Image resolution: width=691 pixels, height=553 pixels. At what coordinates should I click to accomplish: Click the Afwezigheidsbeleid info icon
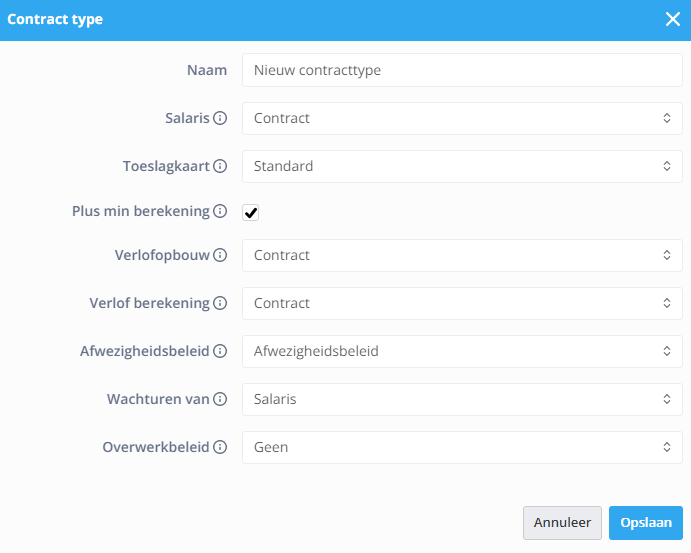click(220, 351)
